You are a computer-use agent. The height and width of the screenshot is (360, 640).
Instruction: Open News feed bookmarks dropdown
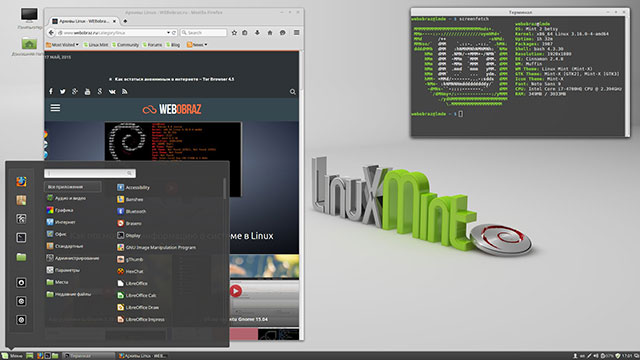pyautogui.click(x=197, y=44)
